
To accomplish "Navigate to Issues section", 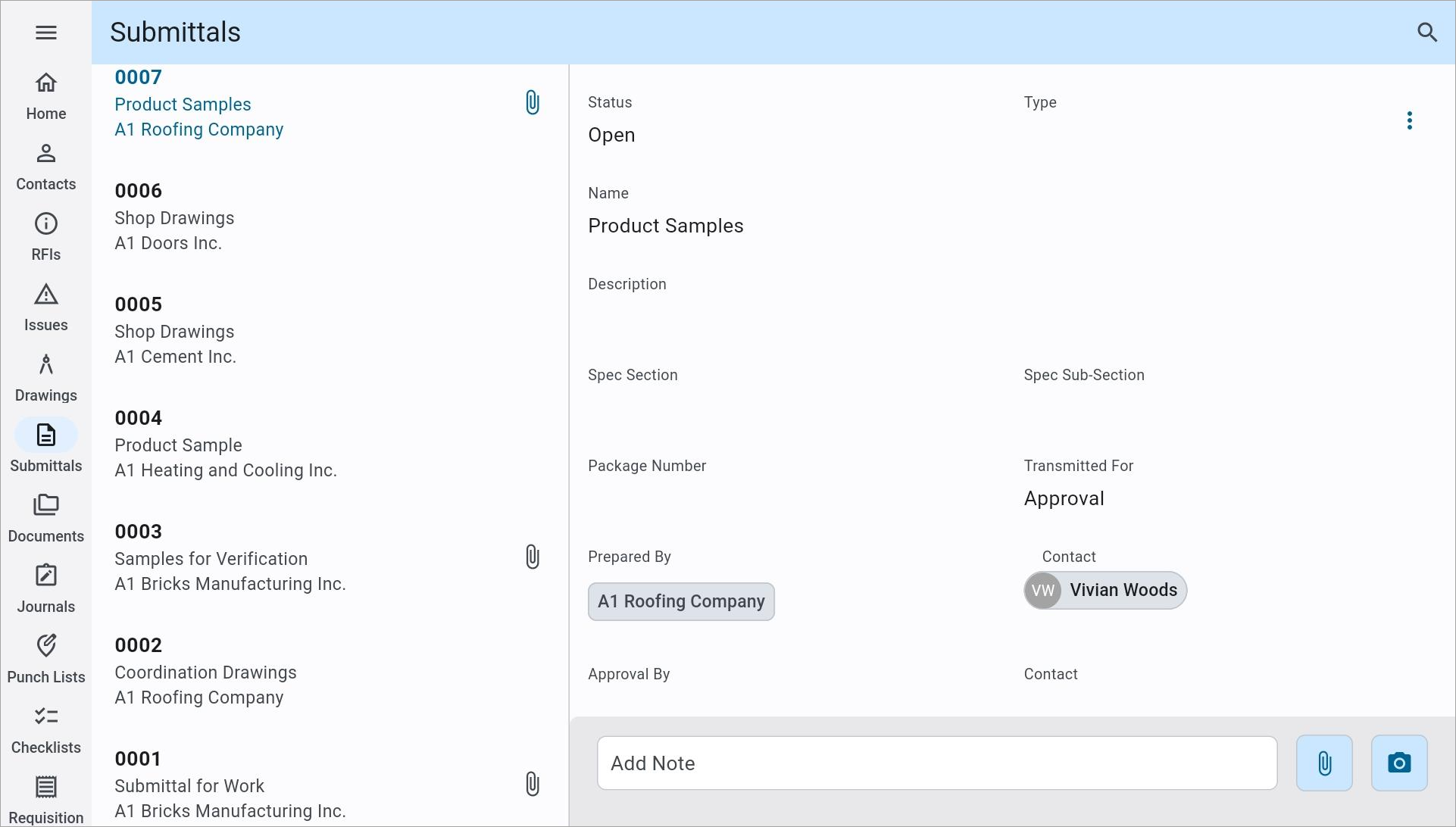I will [x=46, y=307].
